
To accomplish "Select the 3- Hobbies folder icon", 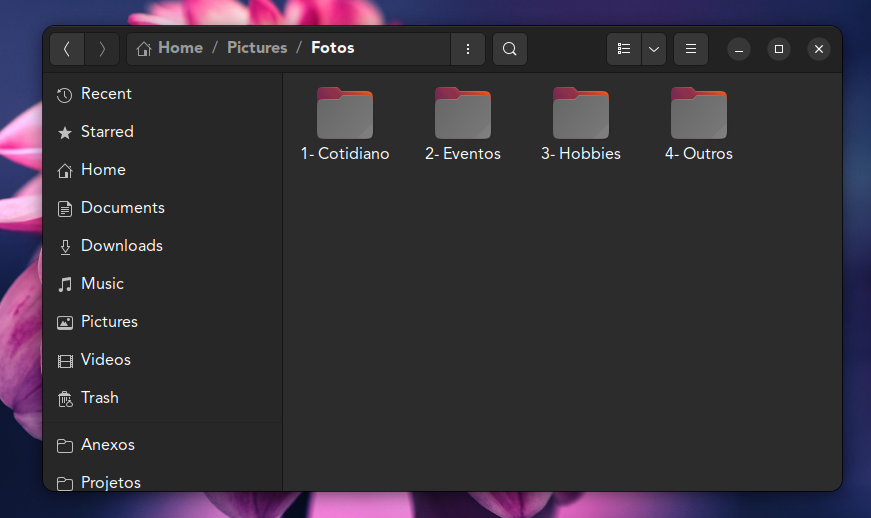I will [x=581, y=113].
